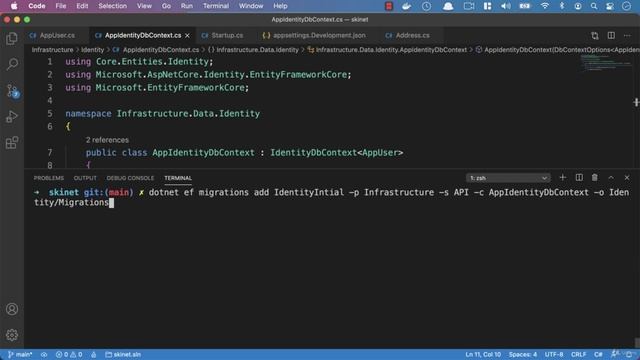
Task: Close the terminal panel
Action: 627,178
